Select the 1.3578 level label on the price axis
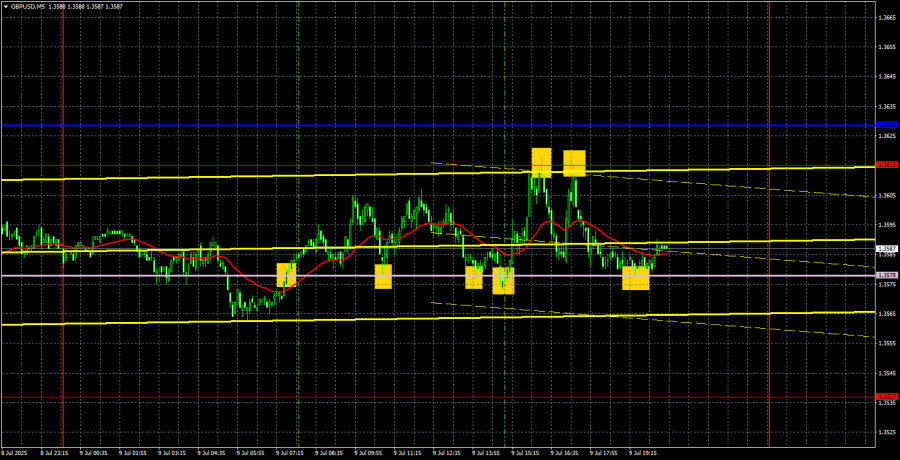 886,275
